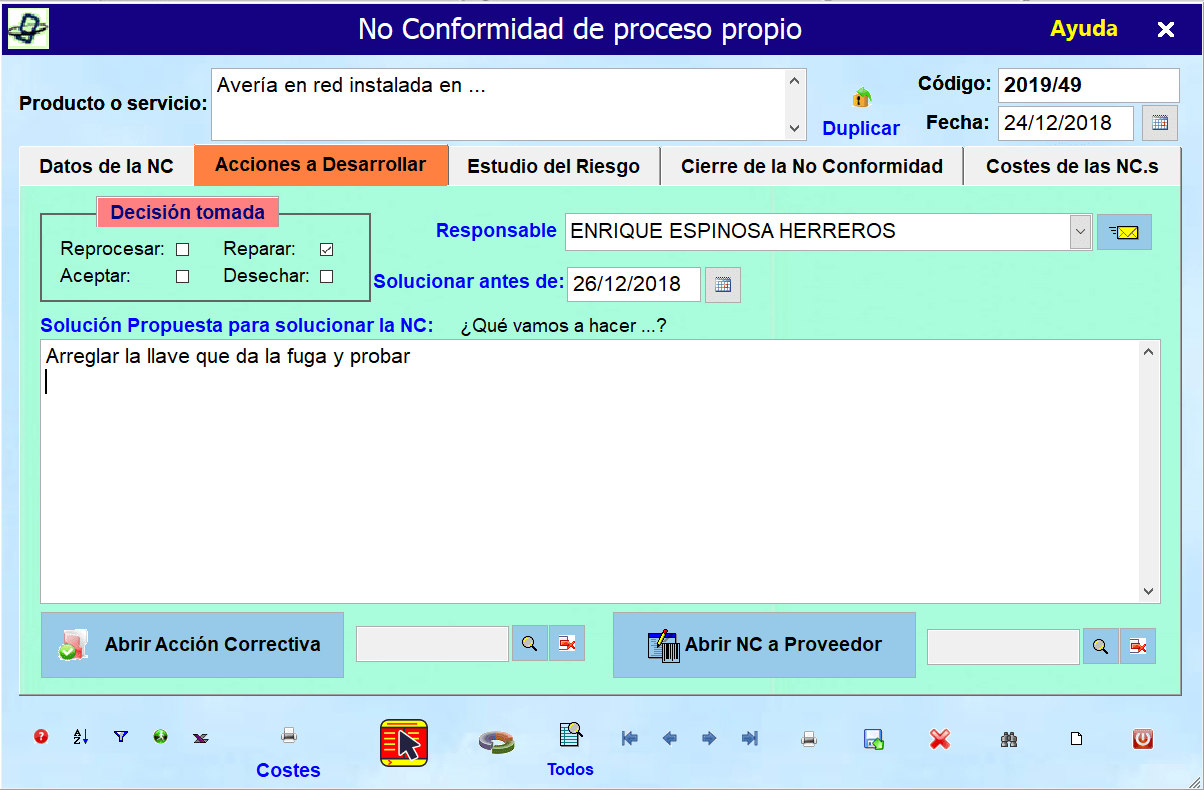Click the green globe icon in bottom toolbar
This screenshot has height=790, width=1204.
click(x=160, y=737)
